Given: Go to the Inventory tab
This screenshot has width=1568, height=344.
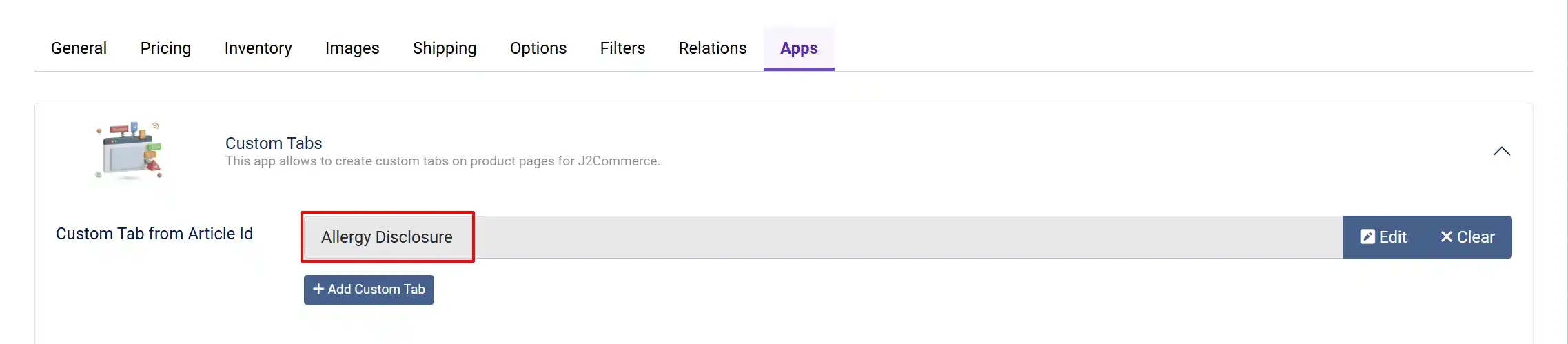Looking at the screenshot, I should (258, 48).
